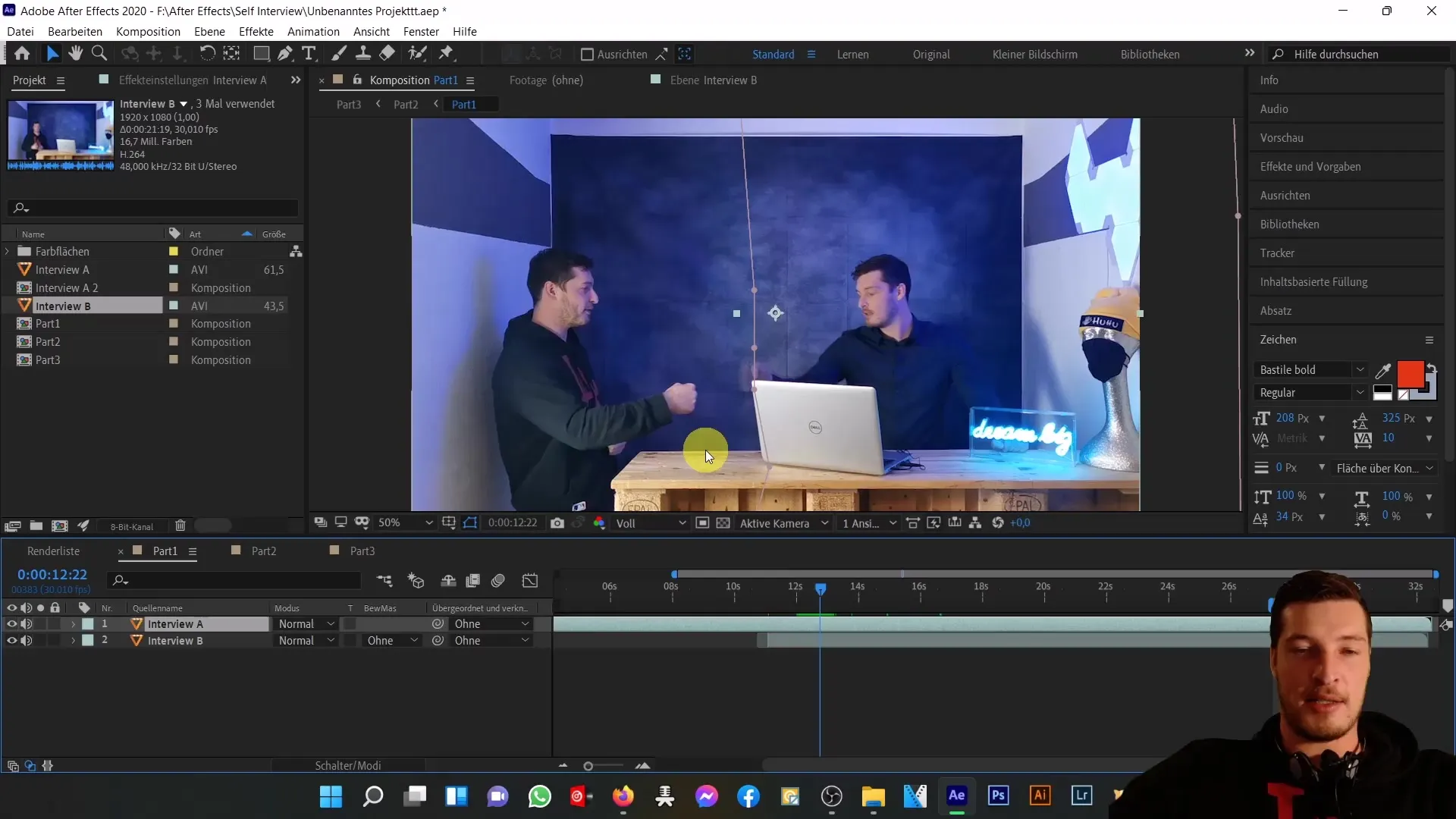
Task: Click the yellow label swatch of Farbflächen
Action: coord(174,251)
